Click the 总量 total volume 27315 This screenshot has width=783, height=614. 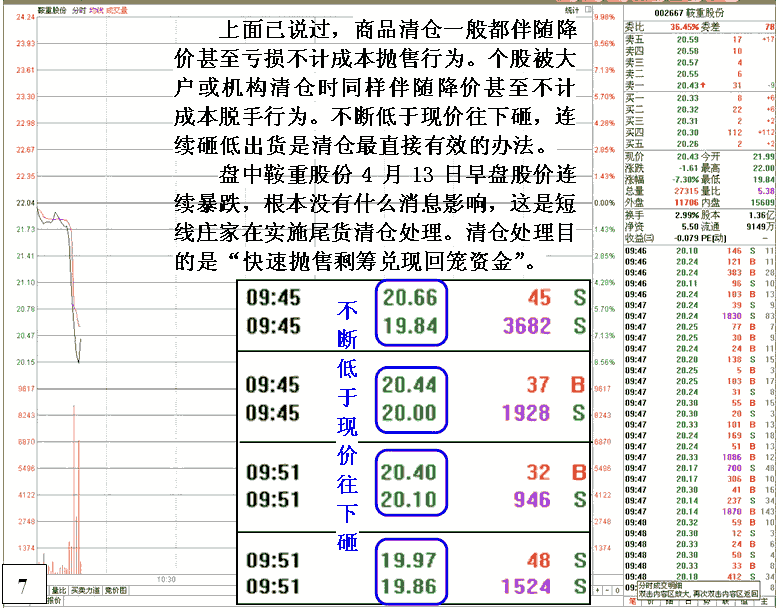tap(687, 191)
